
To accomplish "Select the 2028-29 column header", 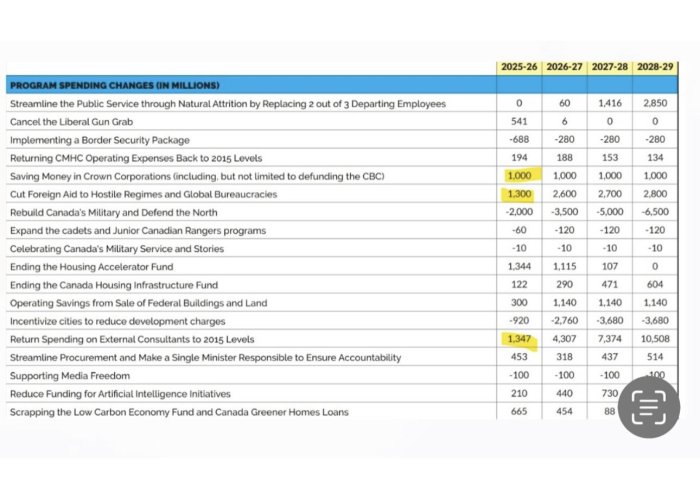I will (655, 67).
